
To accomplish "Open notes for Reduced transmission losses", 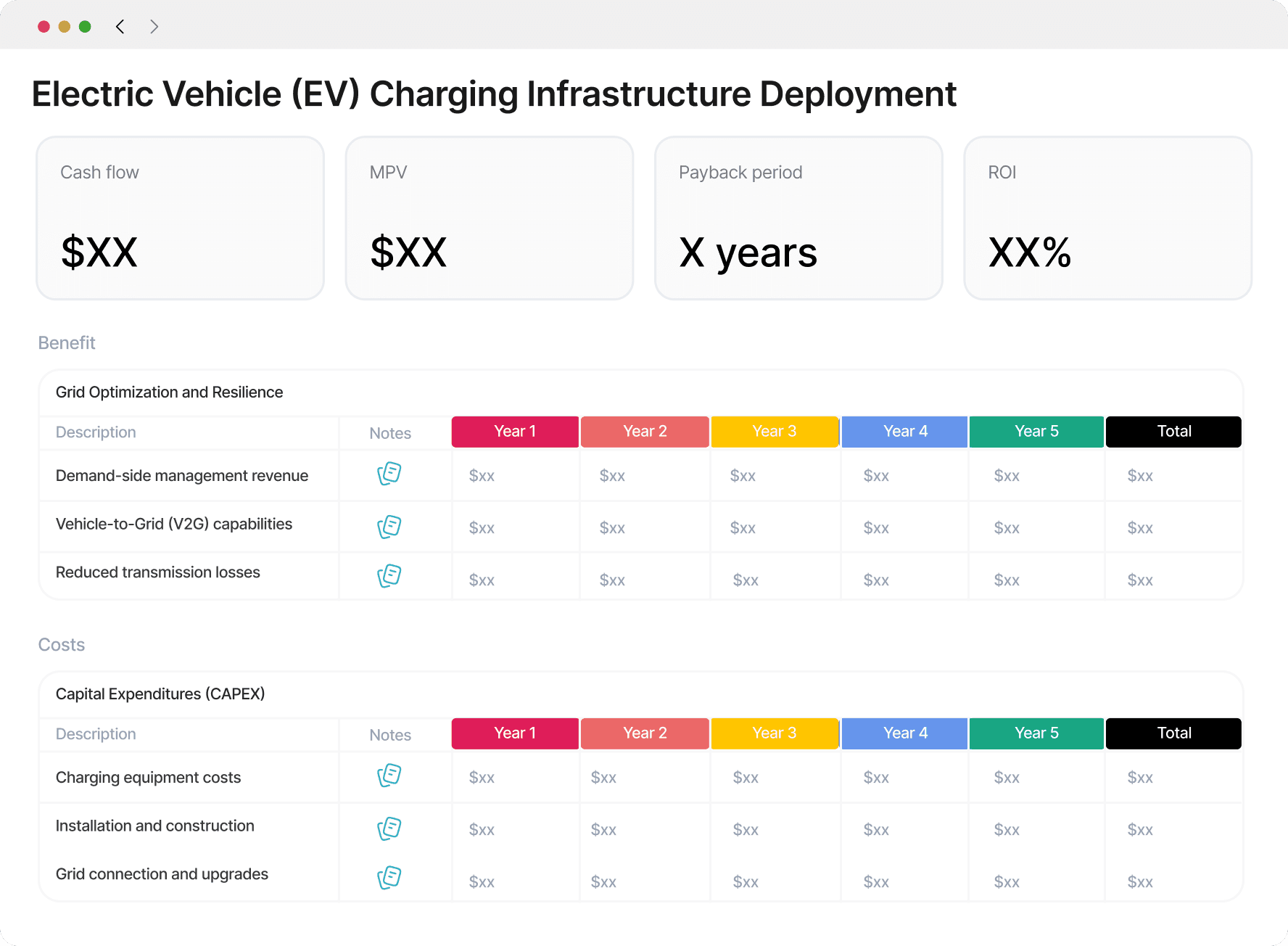I will pos(389,576).
